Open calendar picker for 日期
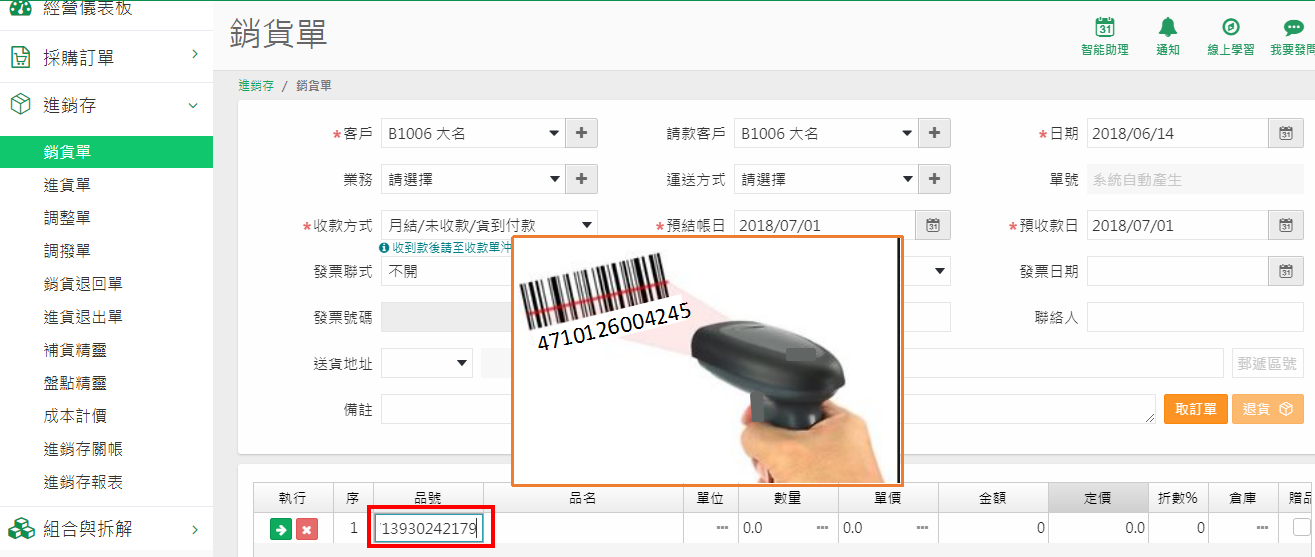Viewport: 1315px width, 557px height. coord(1285,133)
